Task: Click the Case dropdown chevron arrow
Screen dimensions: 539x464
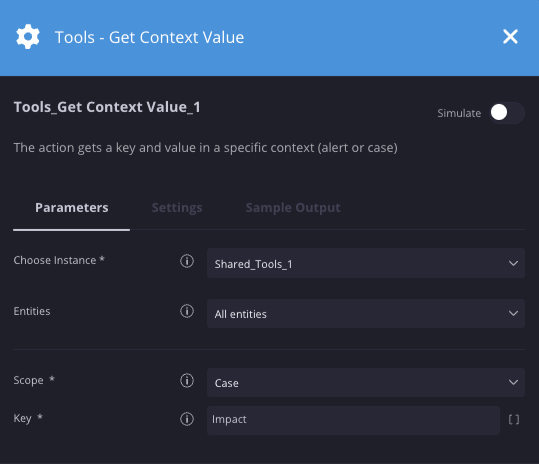Action: 514,383
